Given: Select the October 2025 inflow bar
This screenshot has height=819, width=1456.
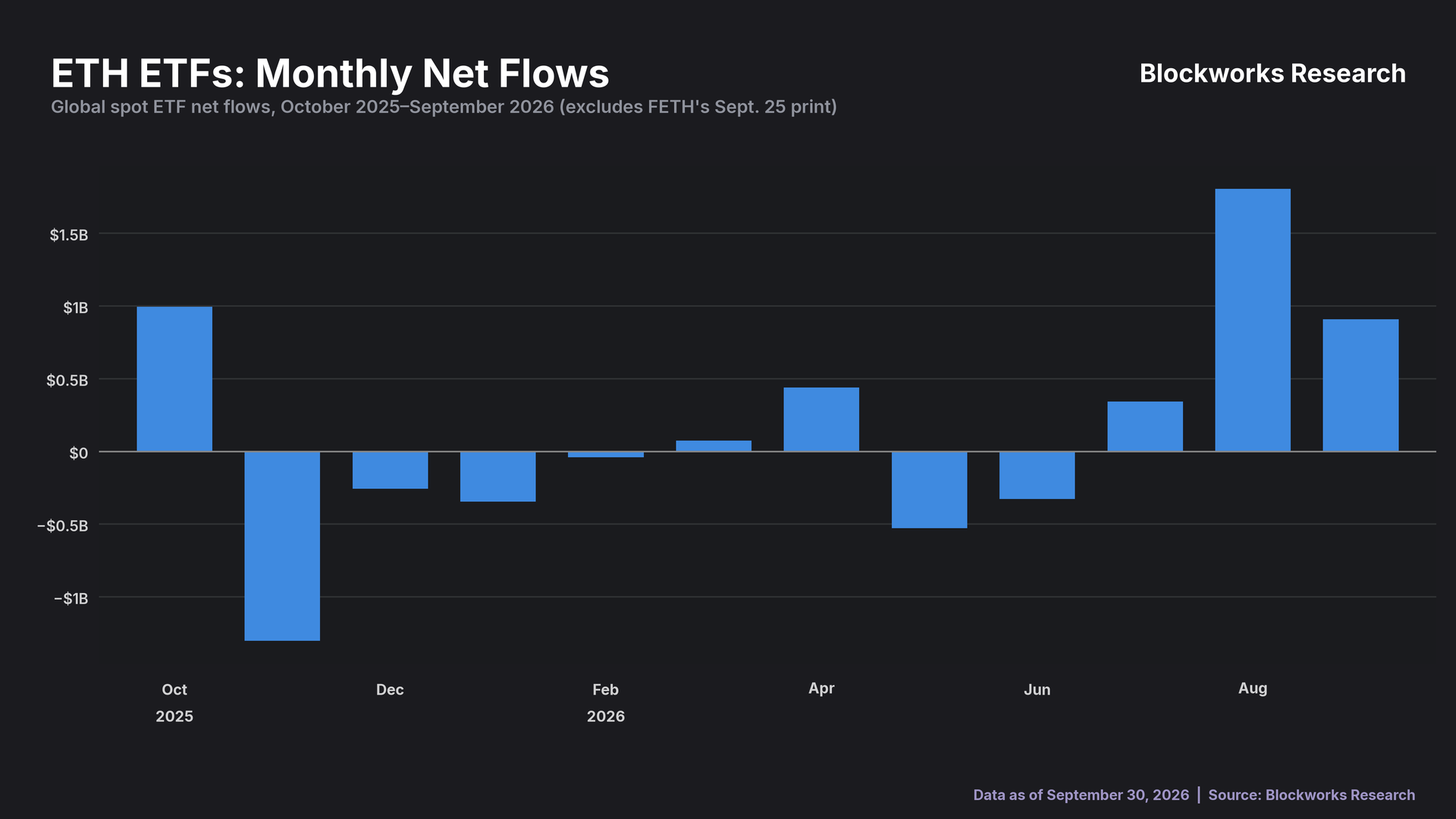Looking at the screenshot, I should tap(174, 379).
